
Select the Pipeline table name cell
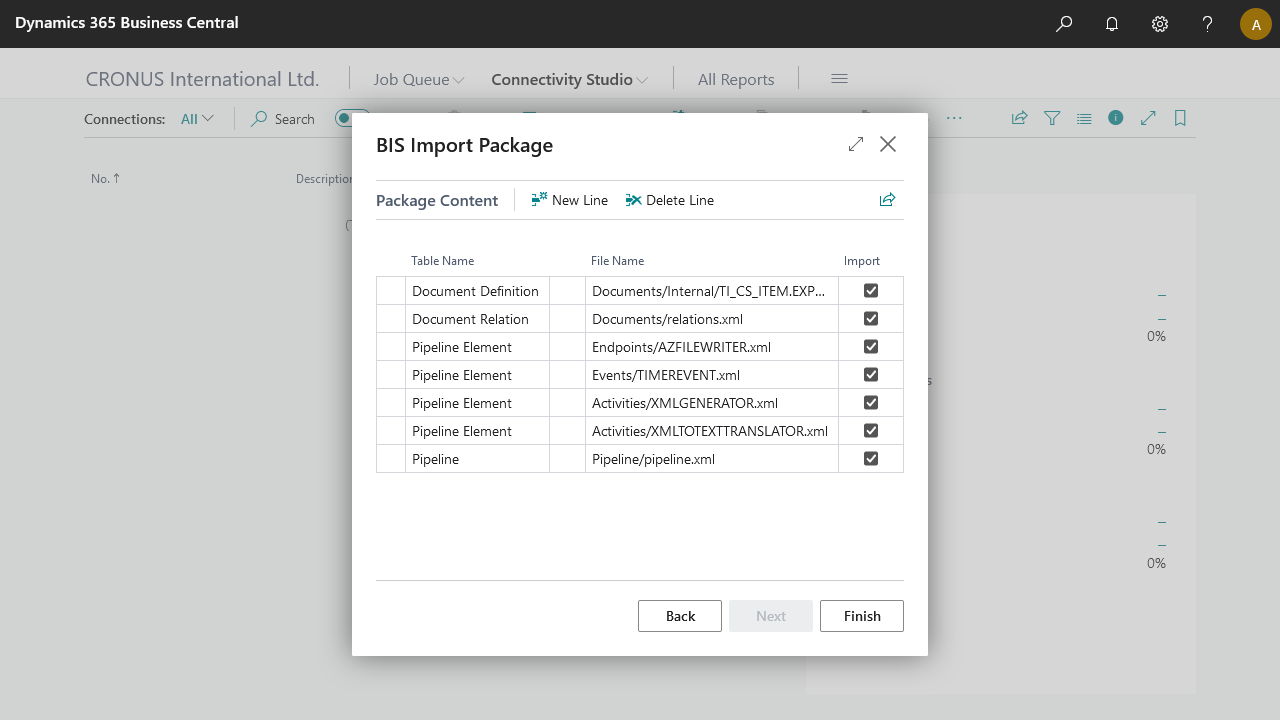click(478, 459)
